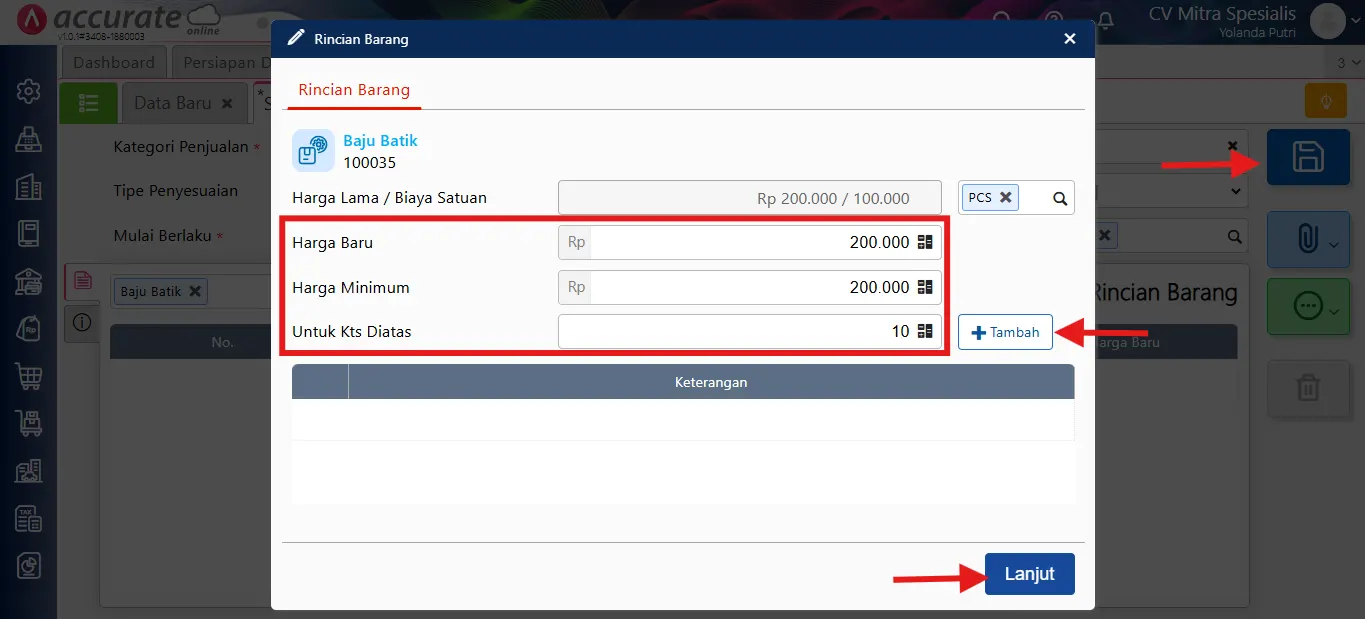Open calculator icon in Harga Minimum field
Viewport: 1365px width, 619px height.
924,288
